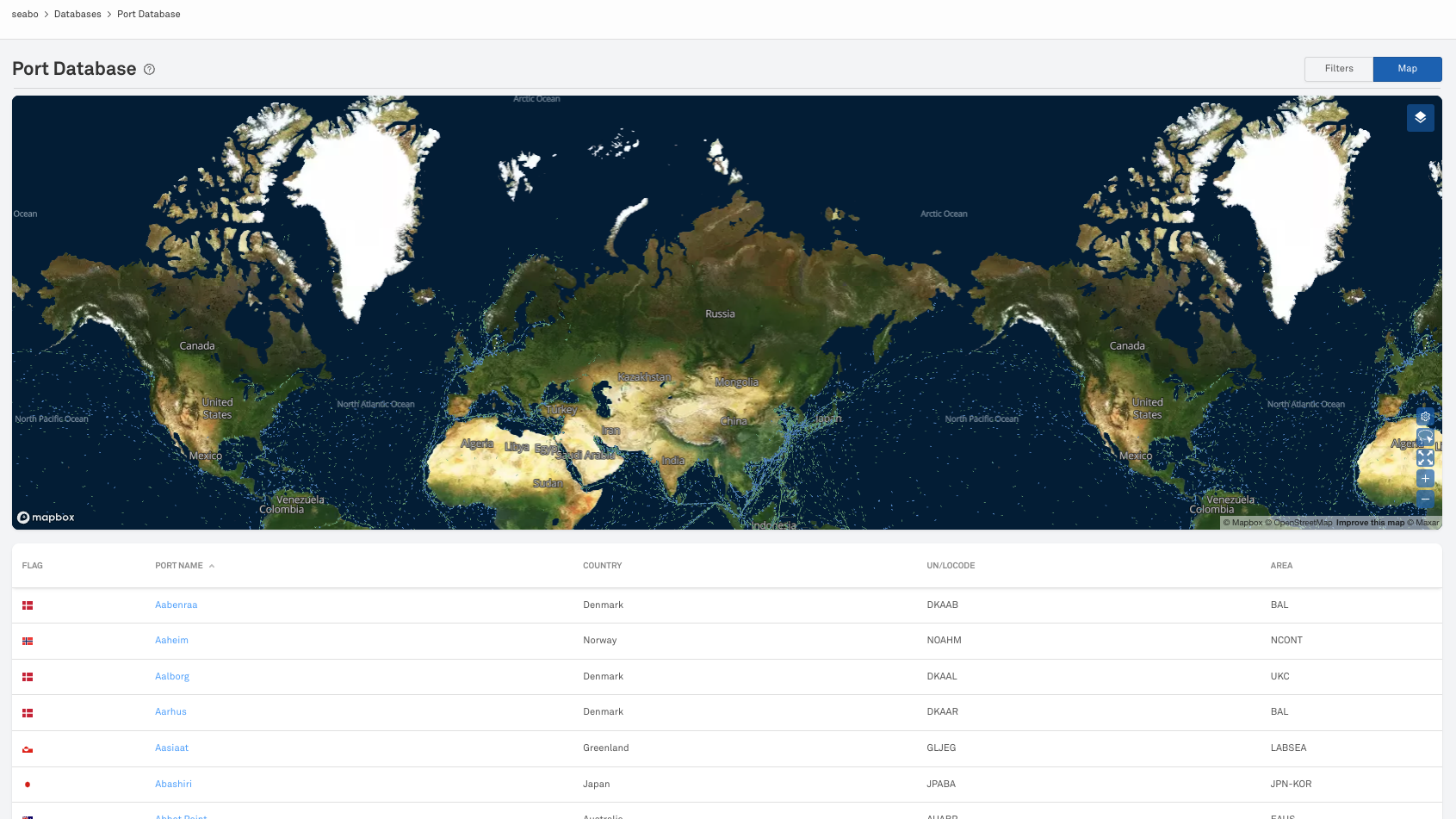
Task: Open the Aarhus port link
Action: coord(170,712)
